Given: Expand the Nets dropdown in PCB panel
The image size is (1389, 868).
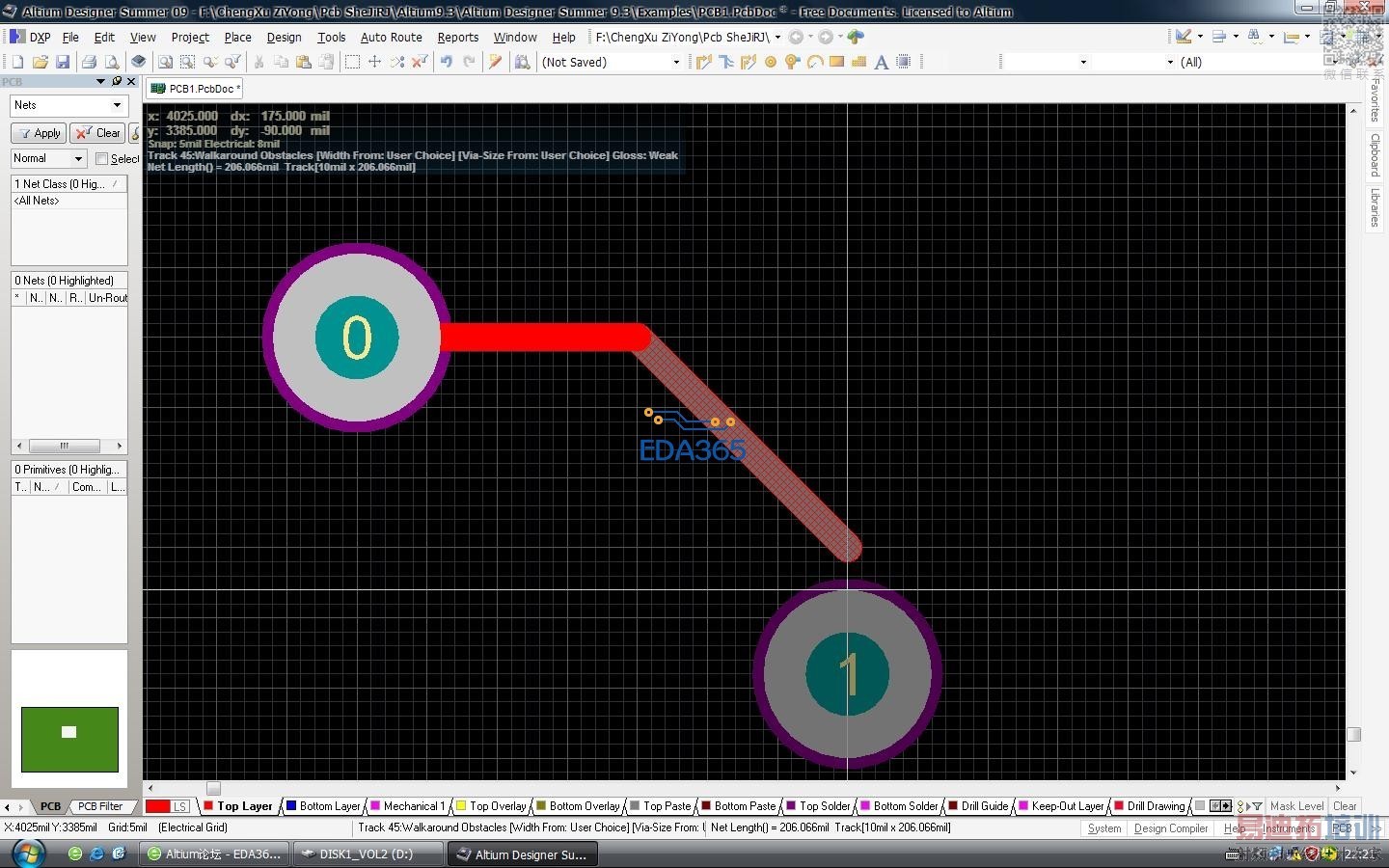Looking at the screenshot, I should [117, 105].
